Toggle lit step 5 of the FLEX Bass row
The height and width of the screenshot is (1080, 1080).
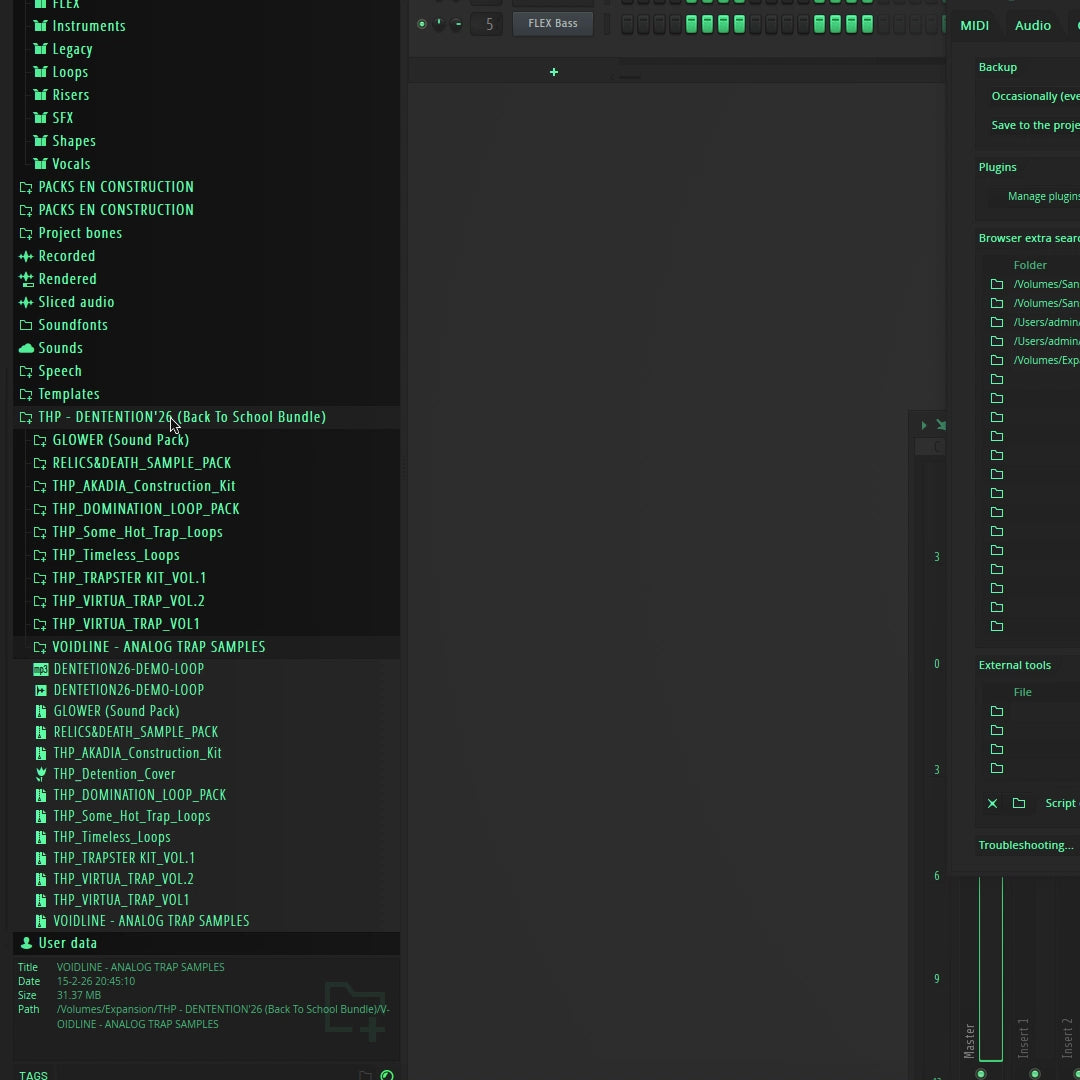691,24
